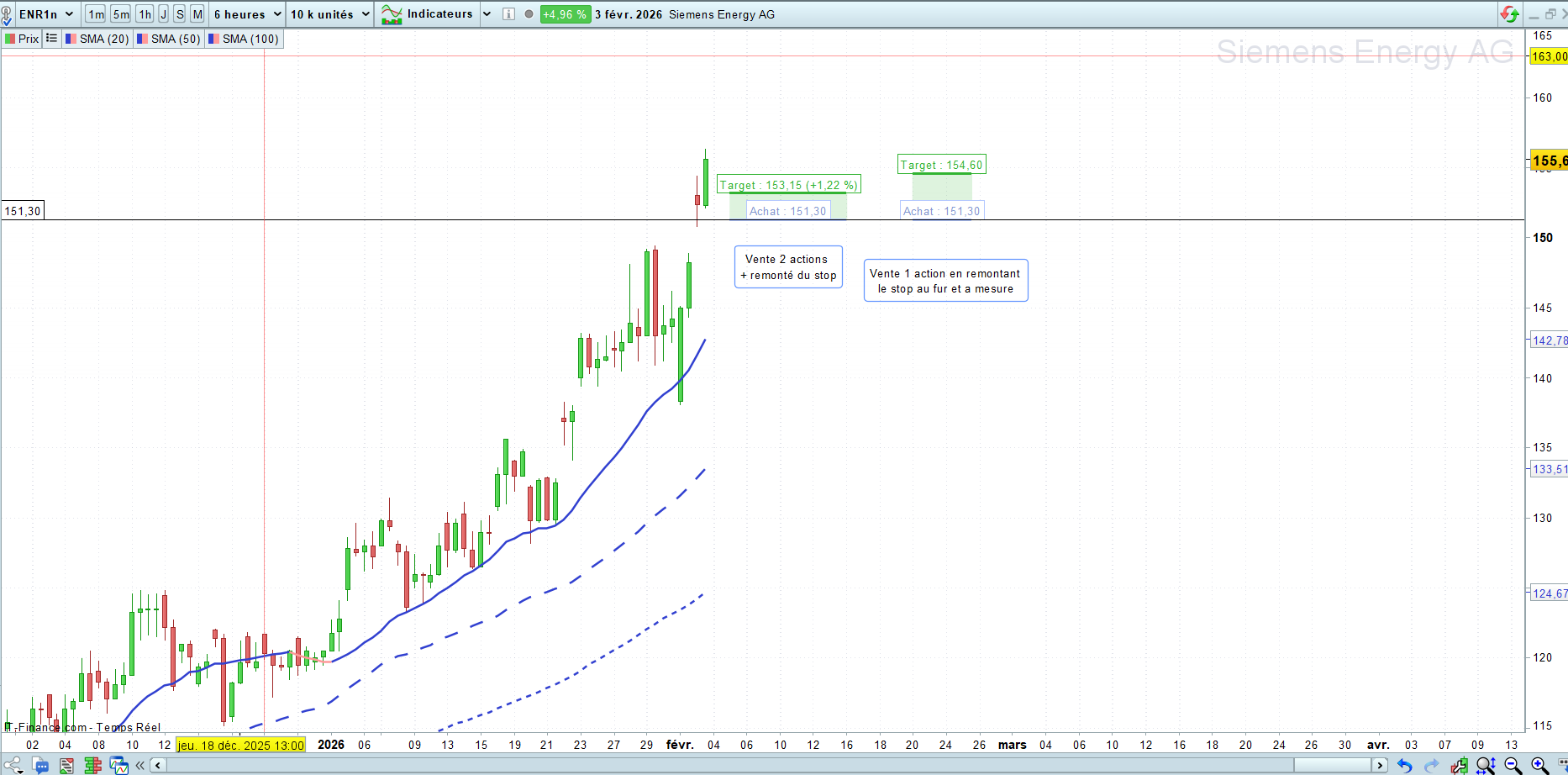This screenshot has width=1568, height=775.
Task: Click the redo arrow icon
Action: [x=1431, y=765]
